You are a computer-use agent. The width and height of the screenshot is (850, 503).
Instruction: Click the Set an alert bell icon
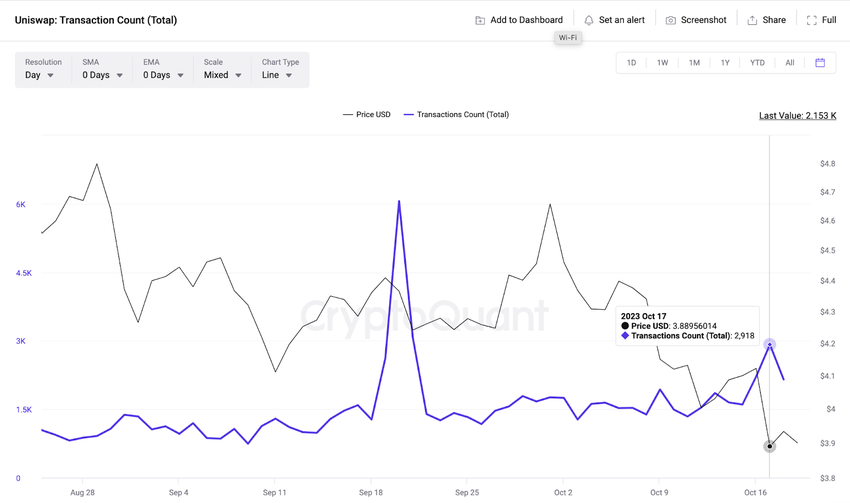[x=589, y=20]
